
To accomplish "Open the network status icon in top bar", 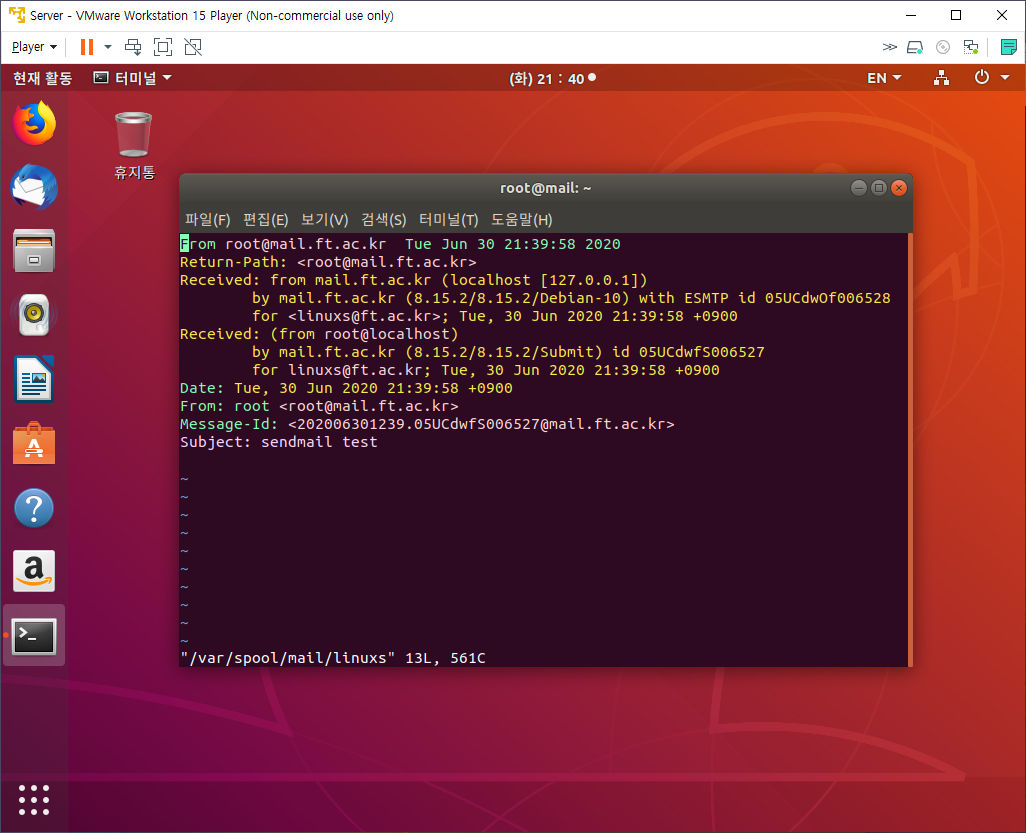I will coord(942,78).
